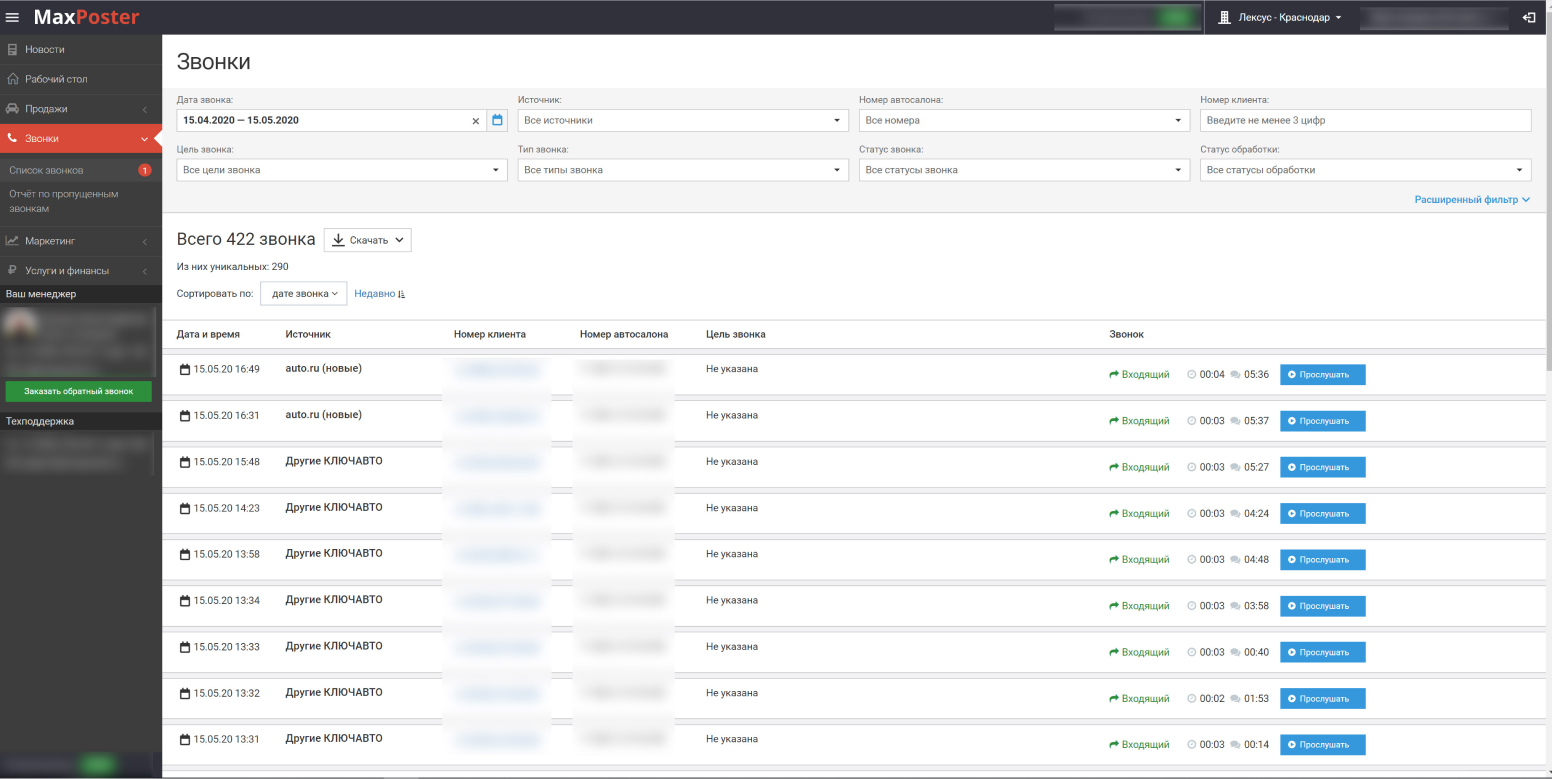
Task: Expand the Услуги и финансы menu
Action: (x=81, y=271)
